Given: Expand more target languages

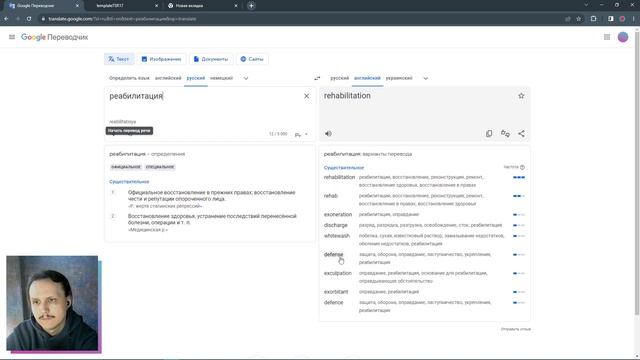Looking at the screenshot, I should click(425, 78).
